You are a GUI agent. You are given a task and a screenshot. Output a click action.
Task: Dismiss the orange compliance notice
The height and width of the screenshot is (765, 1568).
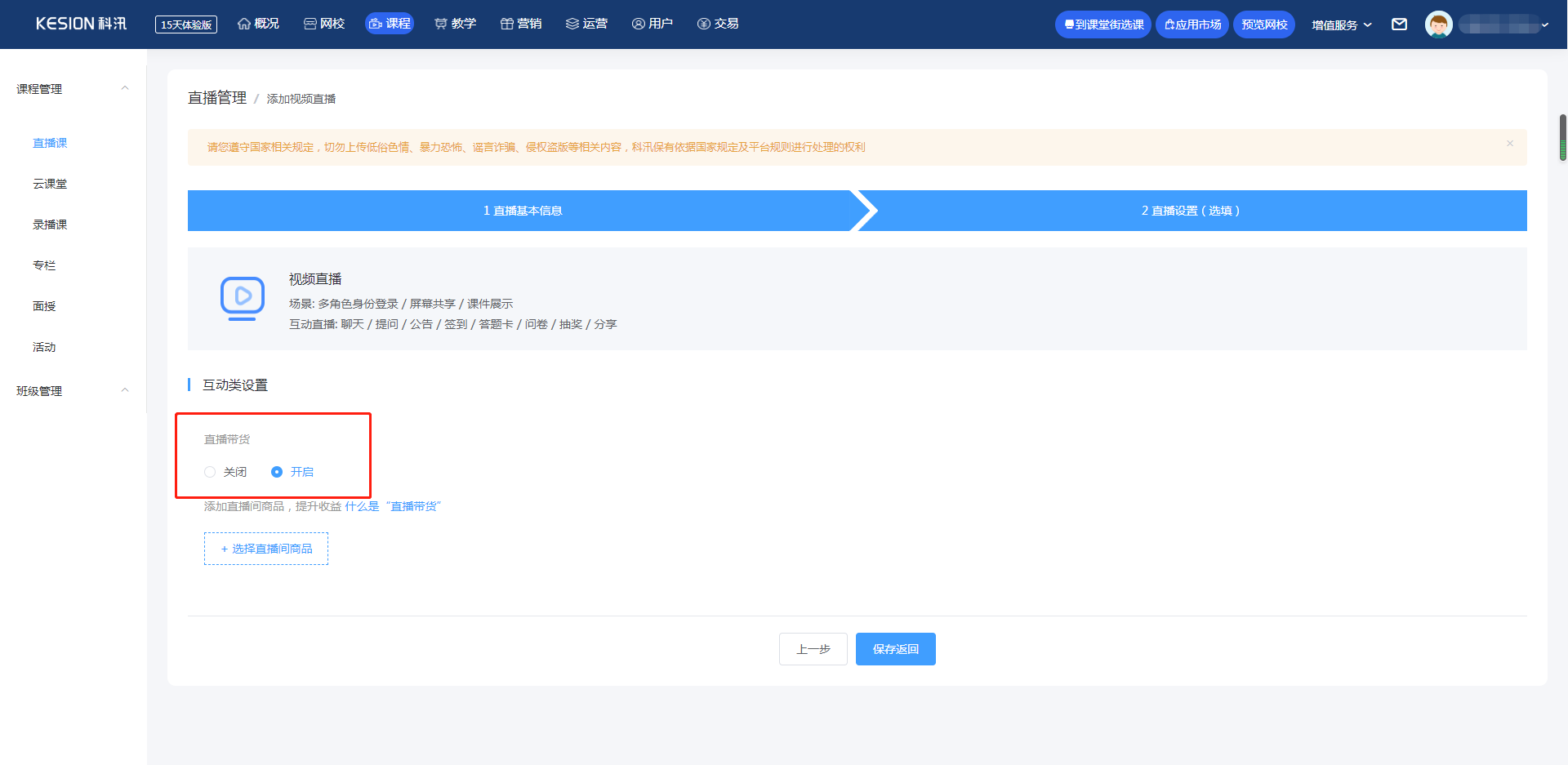pos(1510,144)
